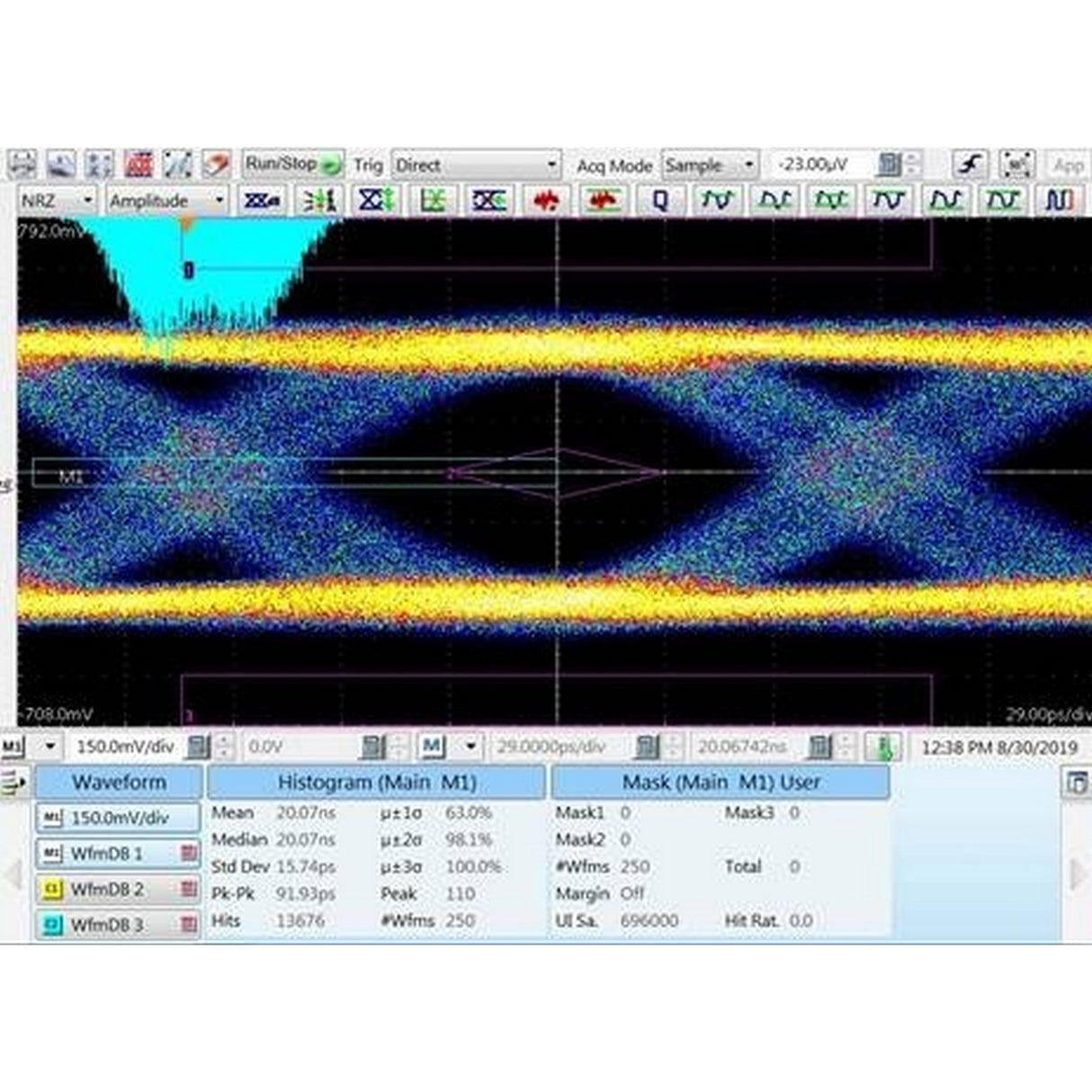Open the Trig source dropdown set to Direct
Viewport: 1092px width, 1092px height.
pos(477,166)
